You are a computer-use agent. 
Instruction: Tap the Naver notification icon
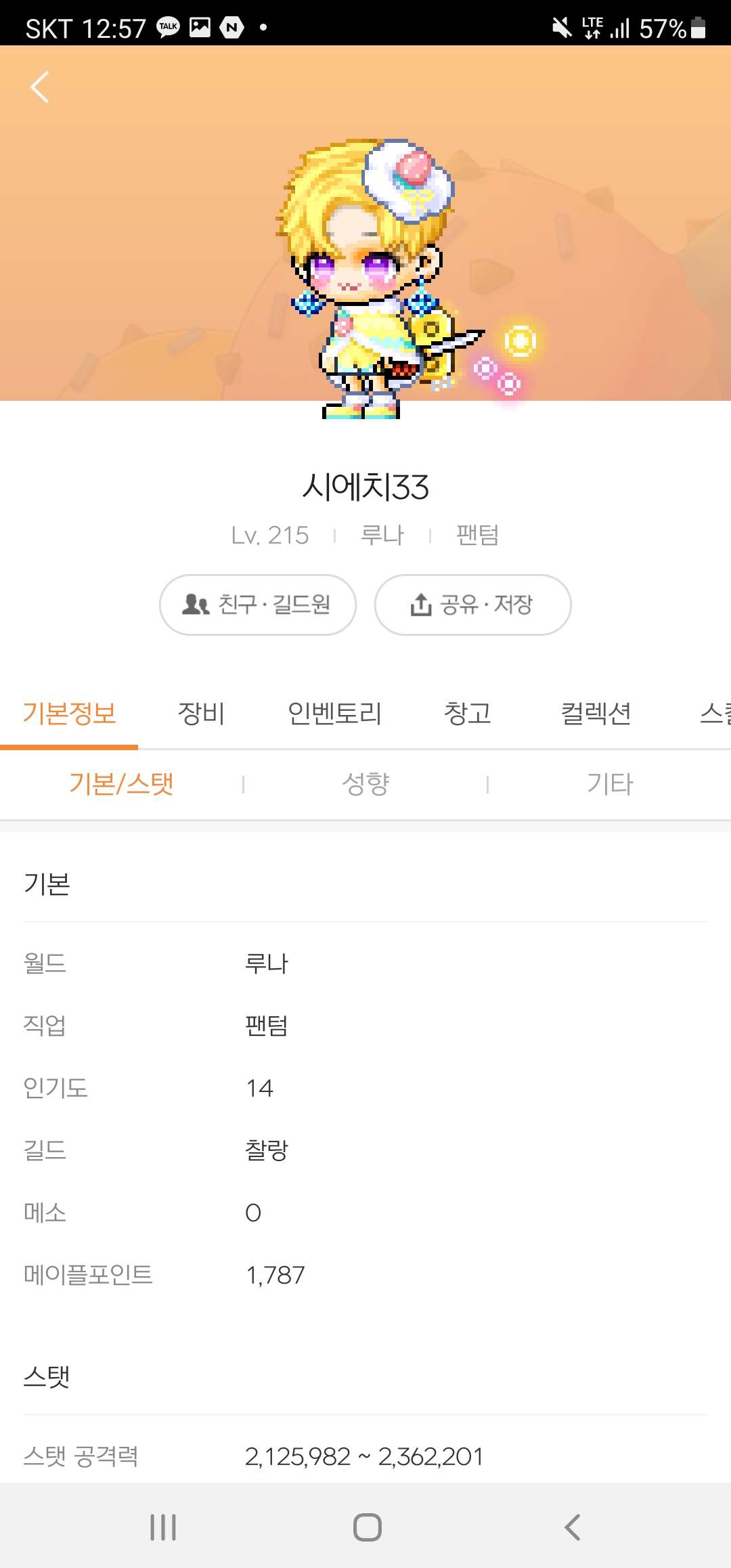click(231, 27)
